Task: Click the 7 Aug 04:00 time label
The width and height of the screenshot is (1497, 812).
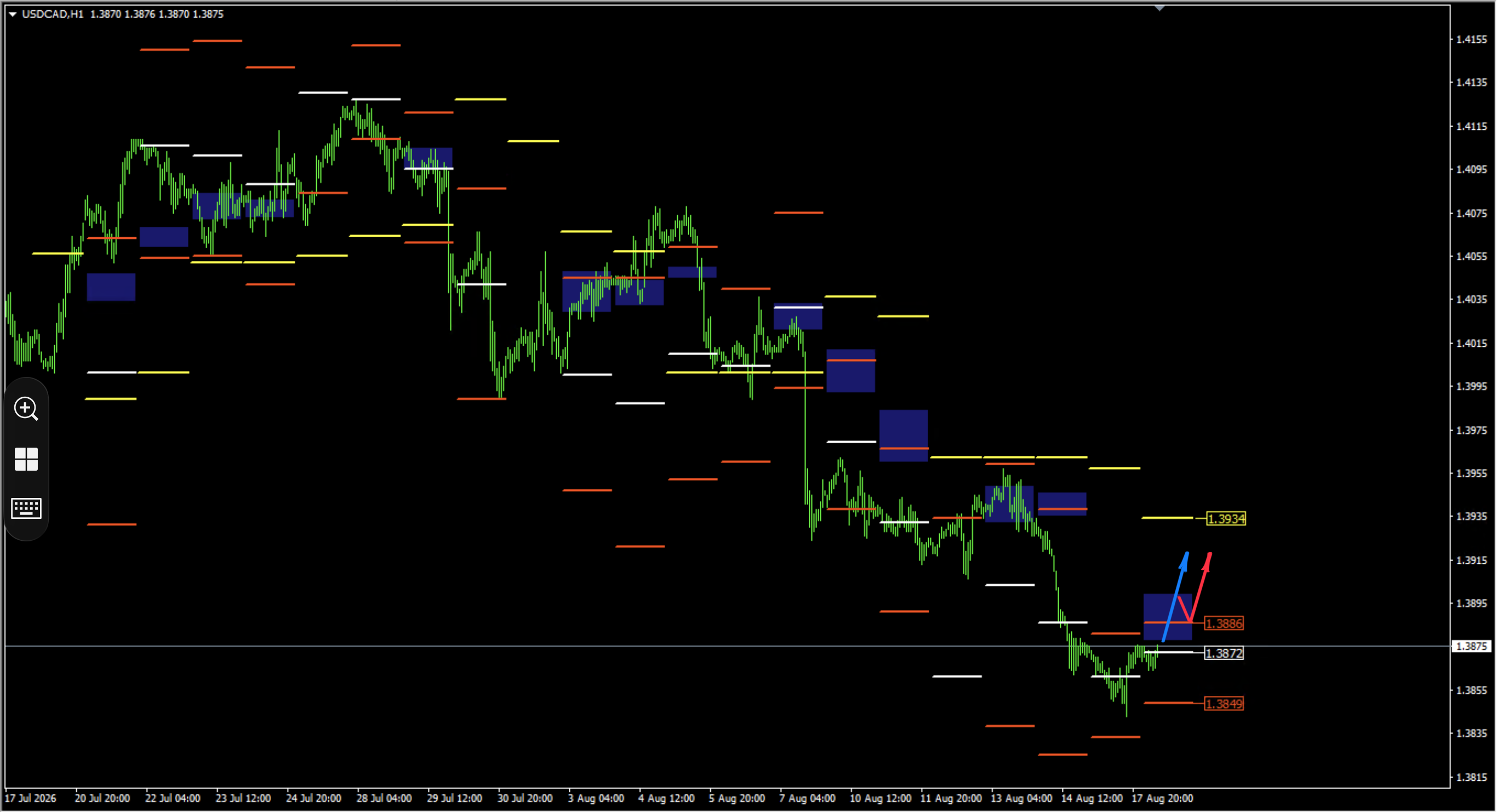Action: (x=807, y=799)
